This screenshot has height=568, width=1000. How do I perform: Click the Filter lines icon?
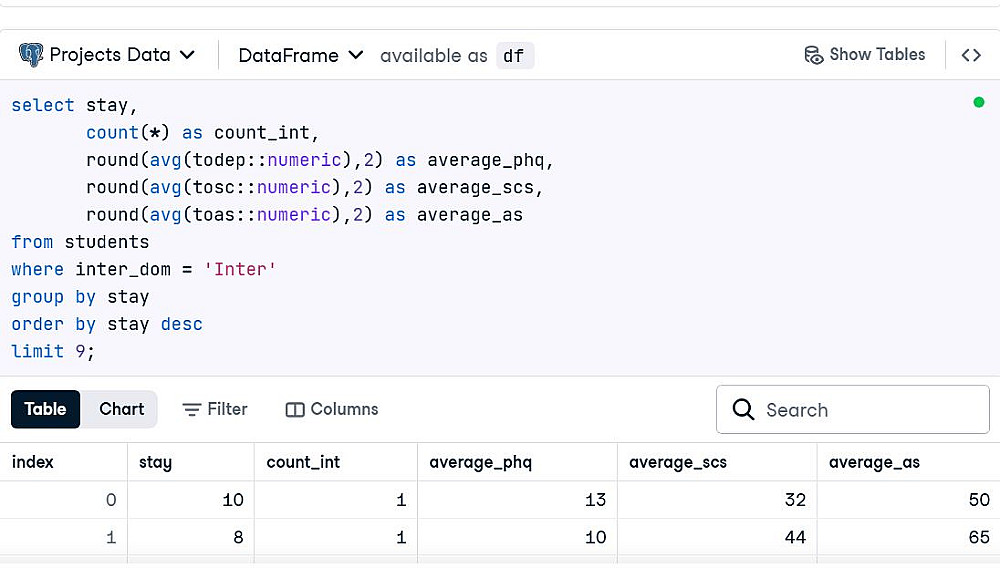click(192, 410)
